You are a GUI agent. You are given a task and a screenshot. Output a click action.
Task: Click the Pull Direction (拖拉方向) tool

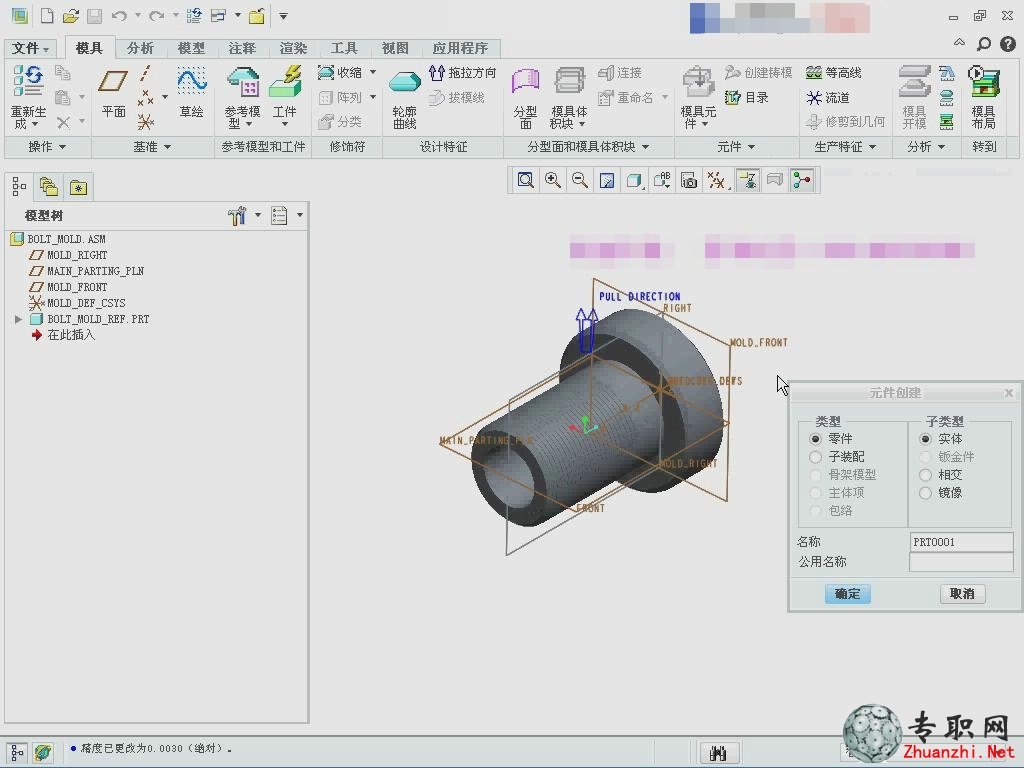tap(463, 72)
